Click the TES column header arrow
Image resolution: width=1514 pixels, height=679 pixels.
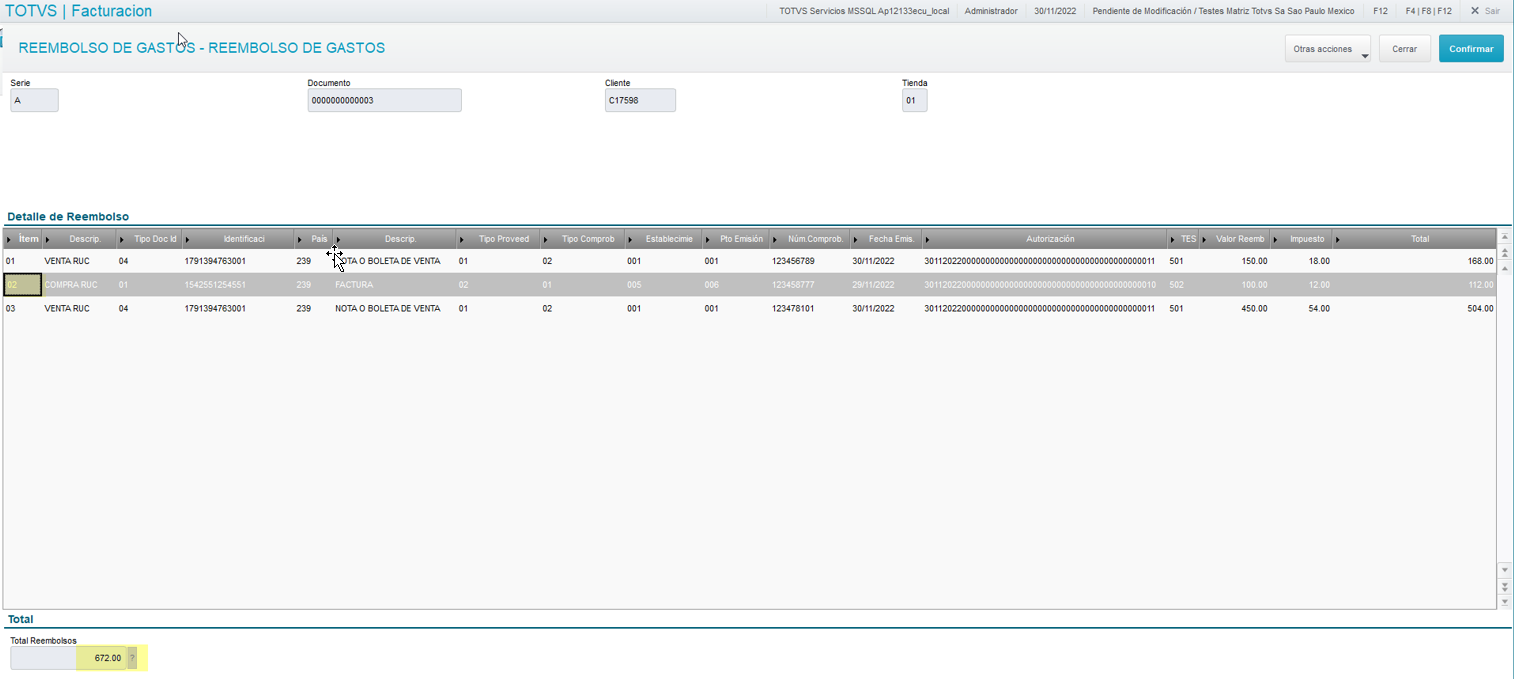(x=1173, y=239)
